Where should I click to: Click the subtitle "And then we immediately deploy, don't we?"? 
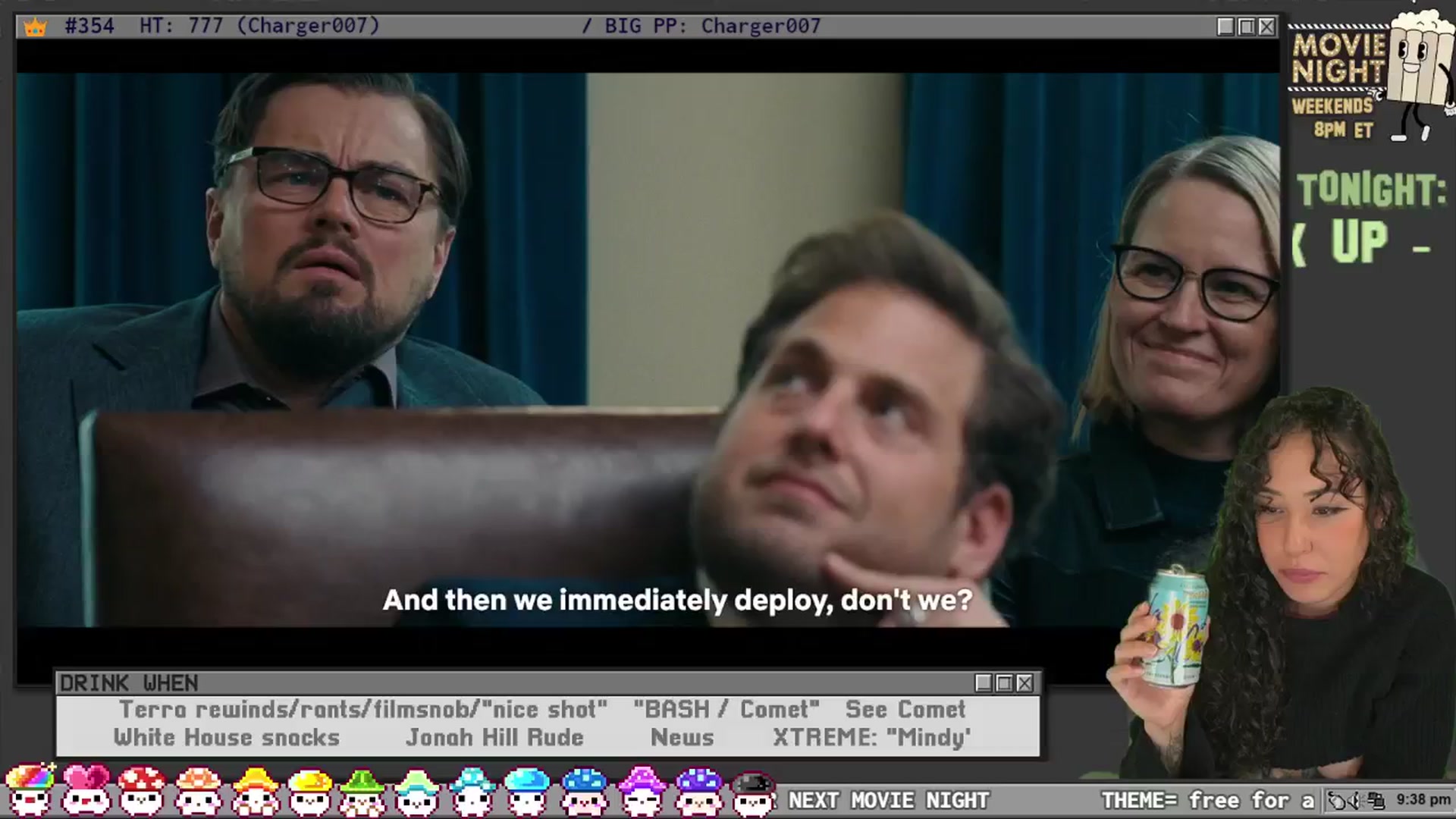(677, 600)
